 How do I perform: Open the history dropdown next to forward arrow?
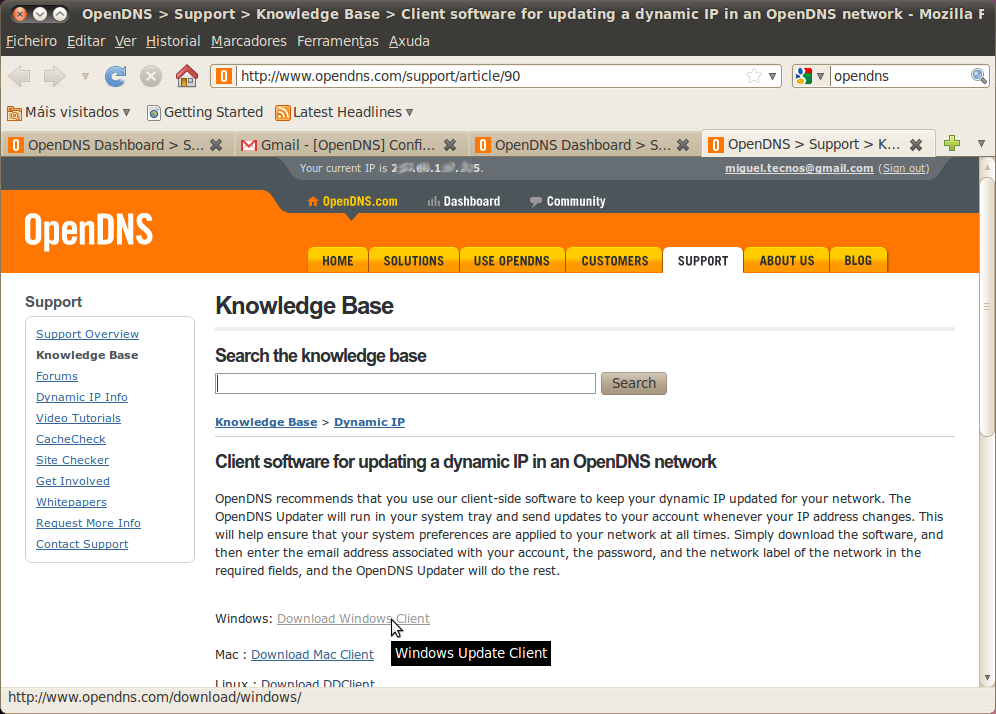tap(85, 76)
